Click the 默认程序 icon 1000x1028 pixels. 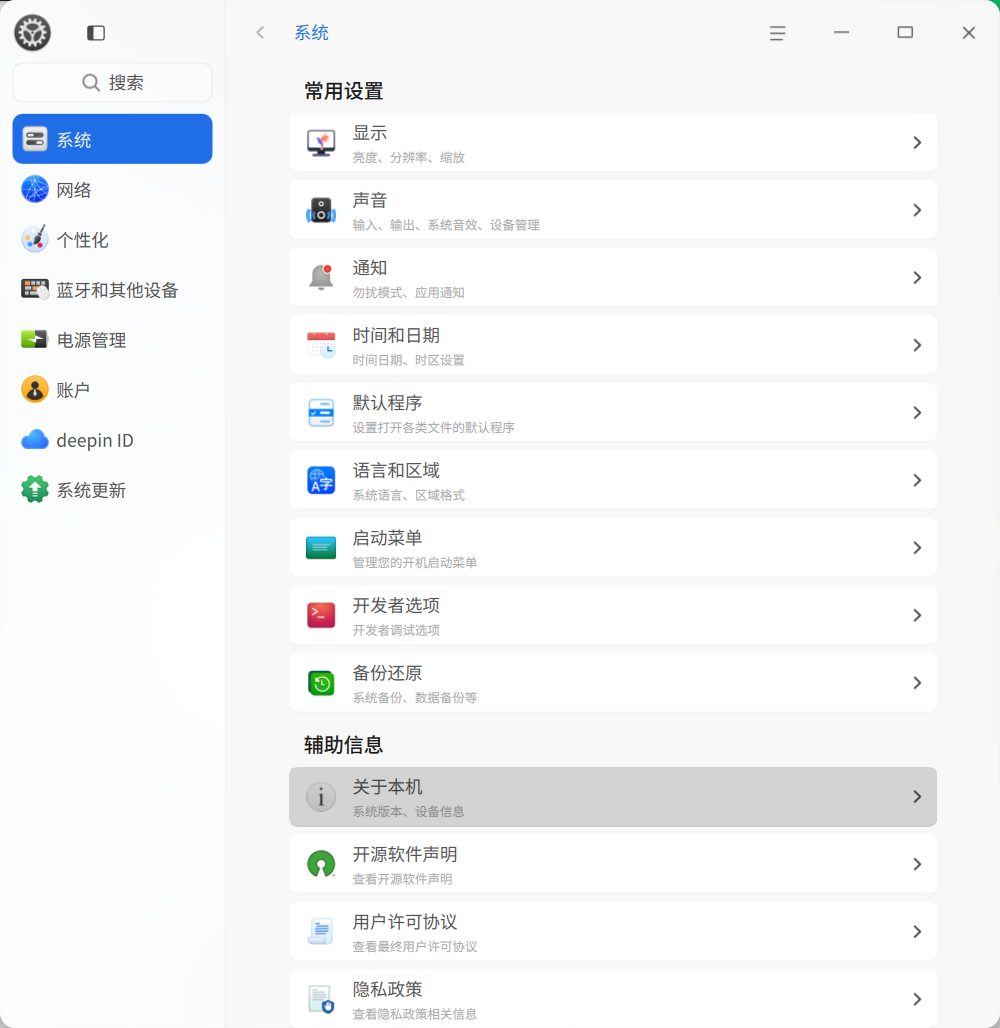point(321,412)
